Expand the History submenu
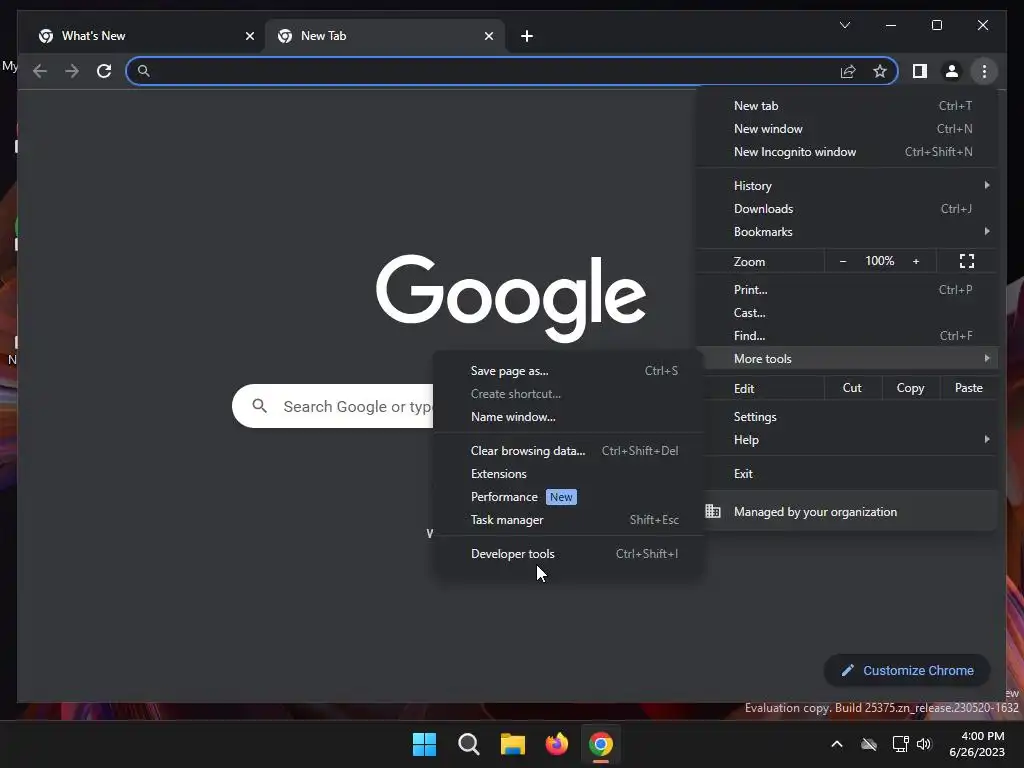The image size is (1024, 768). pyautogui.click(x=846, y=185)
